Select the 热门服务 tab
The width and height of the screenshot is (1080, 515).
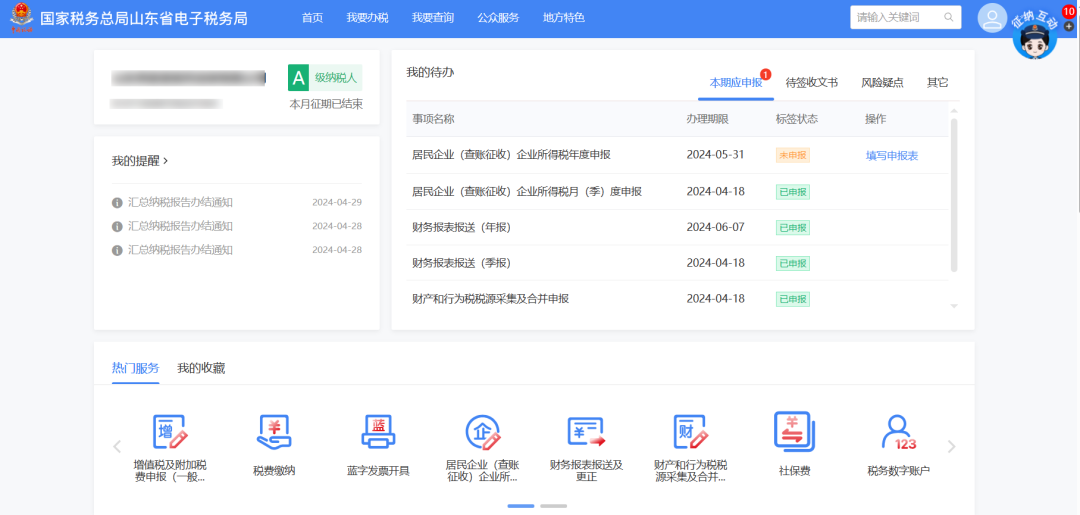coord(136,368)
